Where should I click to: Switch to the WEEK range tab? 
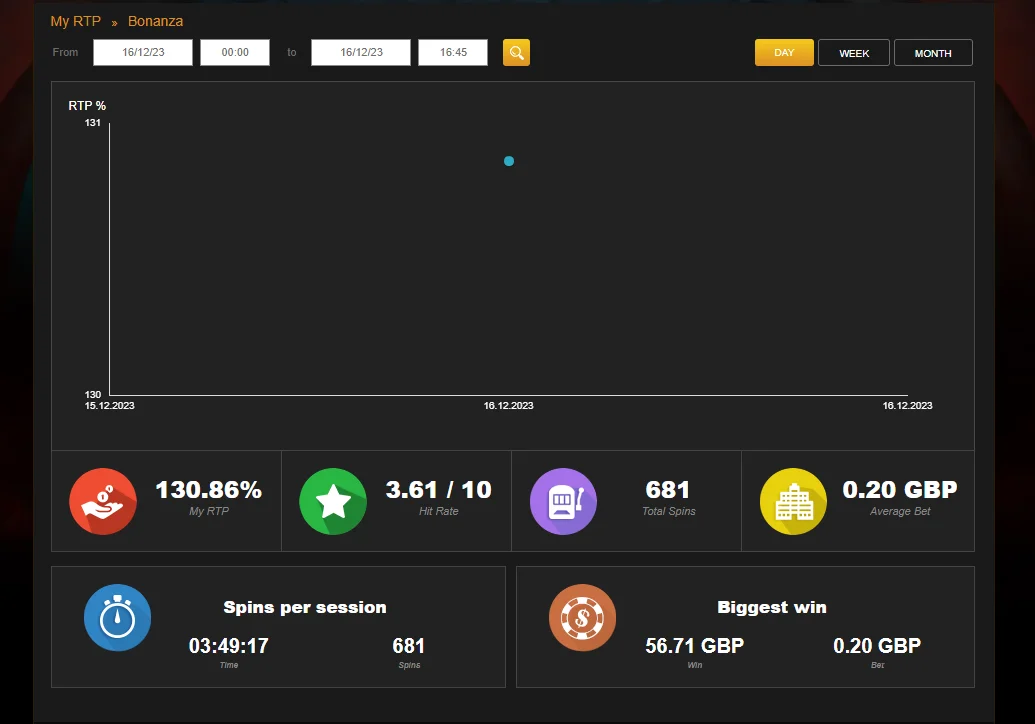click(x=854, y=53)
